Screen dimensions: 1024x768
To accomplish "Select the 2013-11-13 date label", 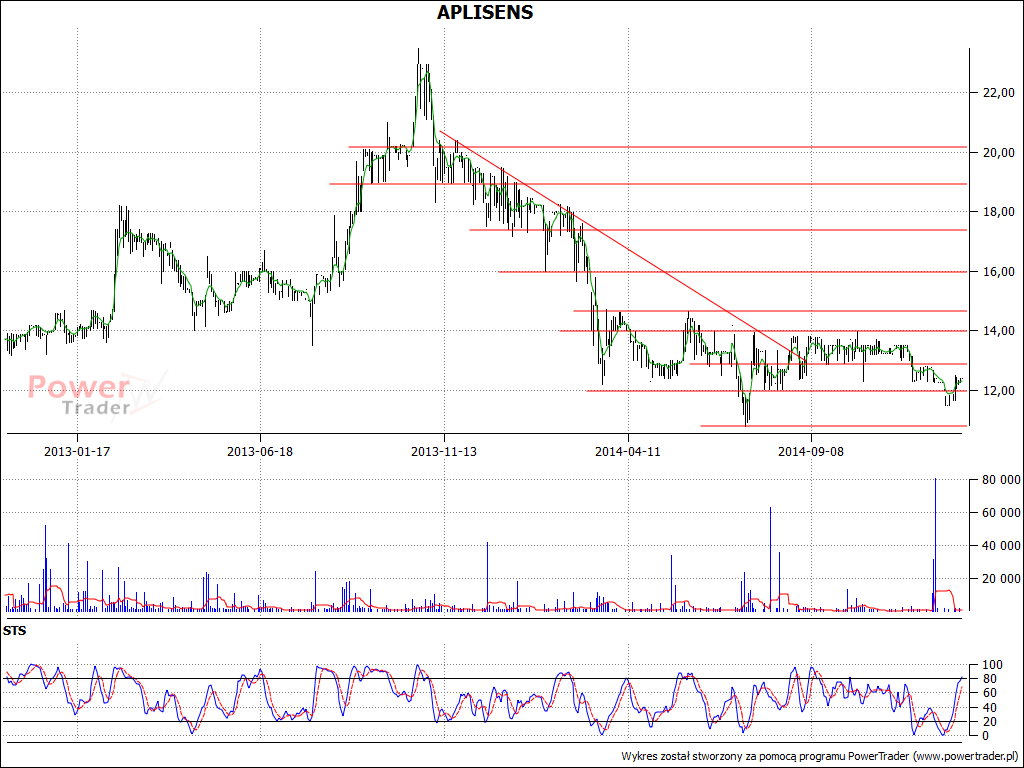I will (444, 451).
